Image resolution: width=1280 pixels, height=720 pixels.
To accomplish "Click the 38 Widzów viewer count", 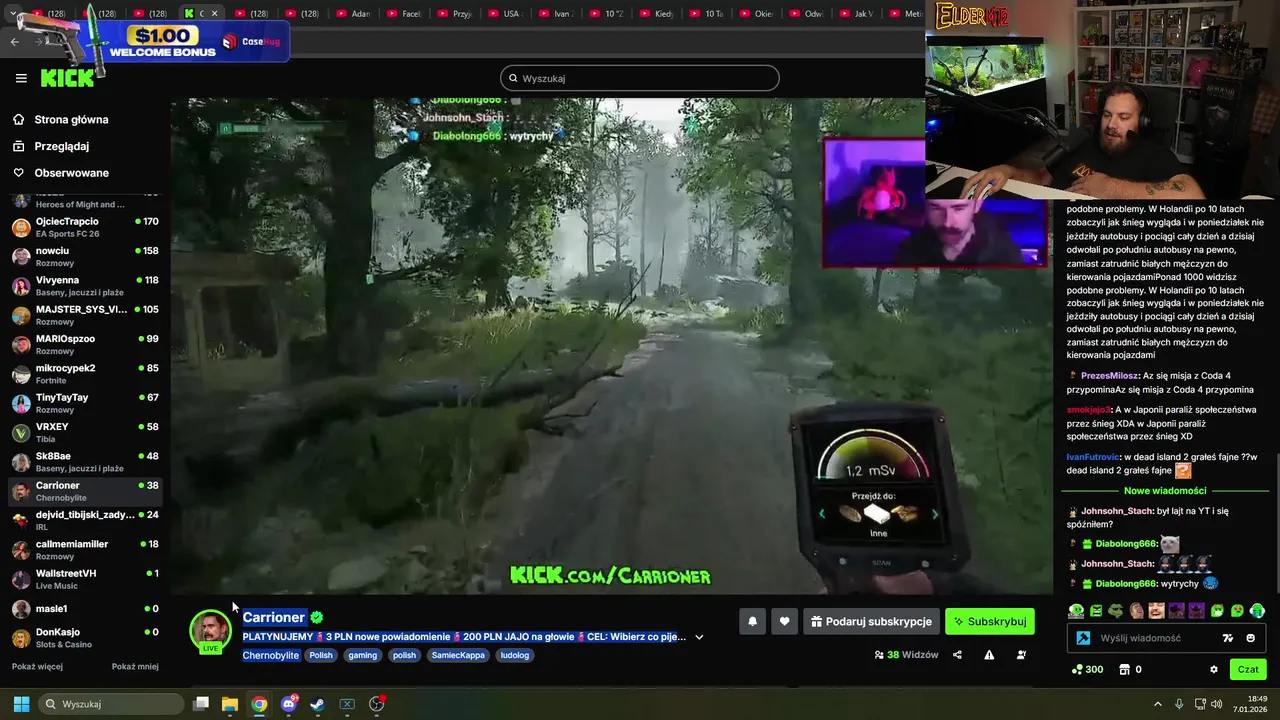I will 906,655.
